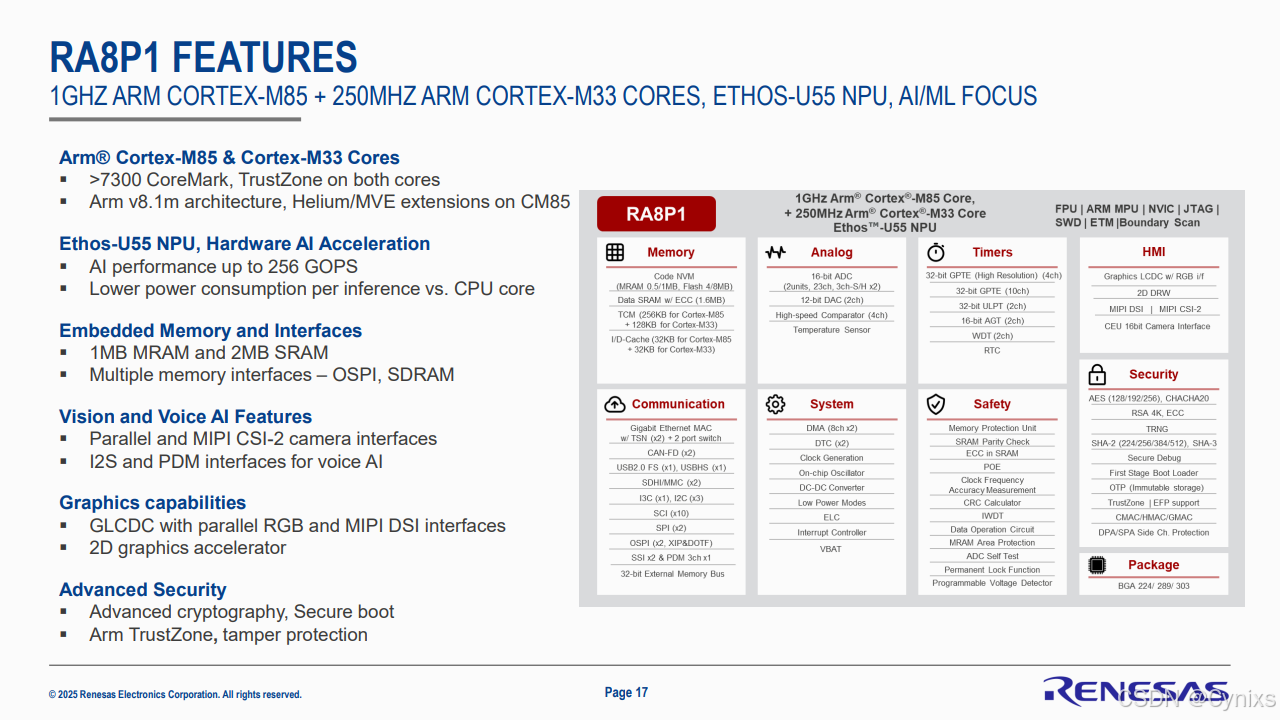Click 'DC-DC Converter' row
Viewport: 1280px width, 720px height.
pyautogui.click(x=832, y=488)
